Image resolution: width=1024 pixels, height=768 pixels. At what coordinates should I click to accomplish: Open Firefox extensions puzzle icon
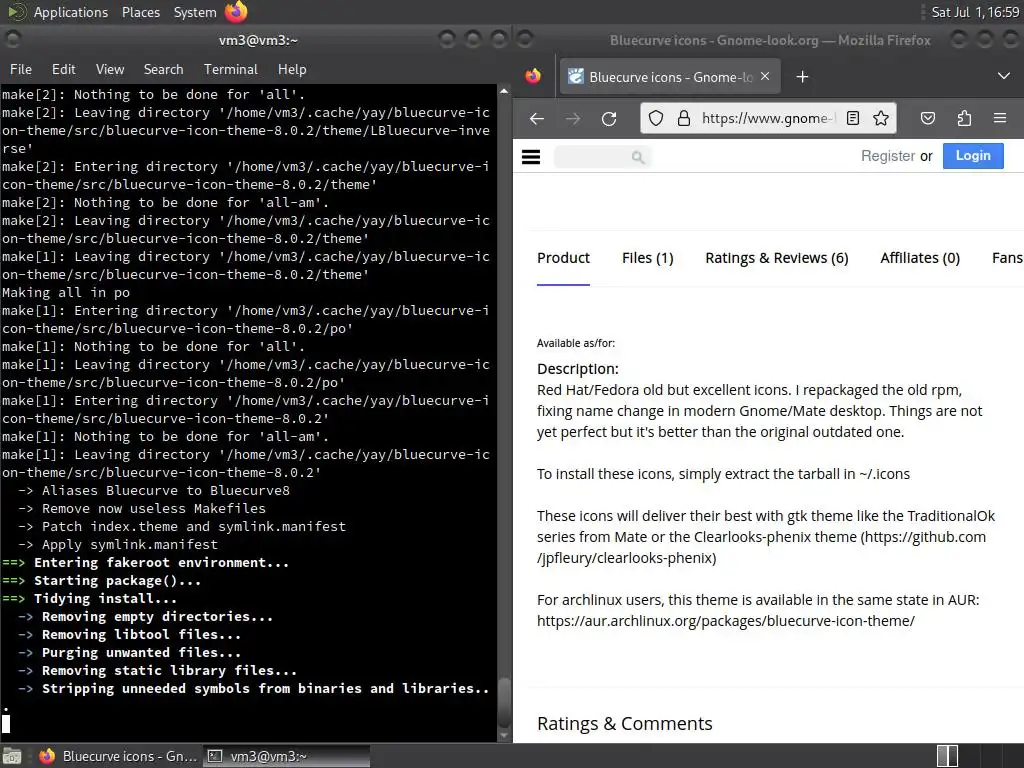tap(964, 118)
